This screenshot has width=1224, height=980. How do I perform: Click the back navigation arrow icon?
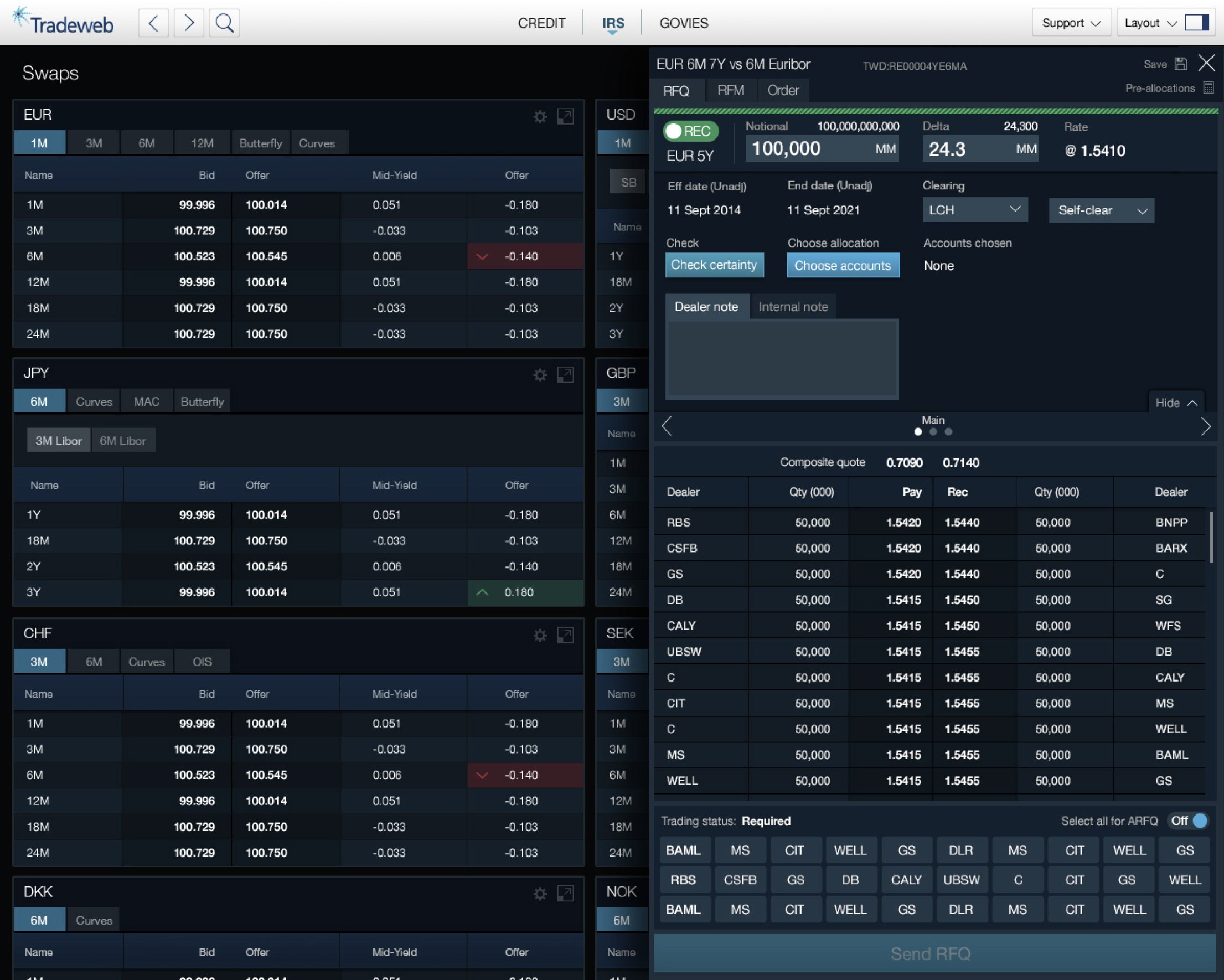point(153,23)
